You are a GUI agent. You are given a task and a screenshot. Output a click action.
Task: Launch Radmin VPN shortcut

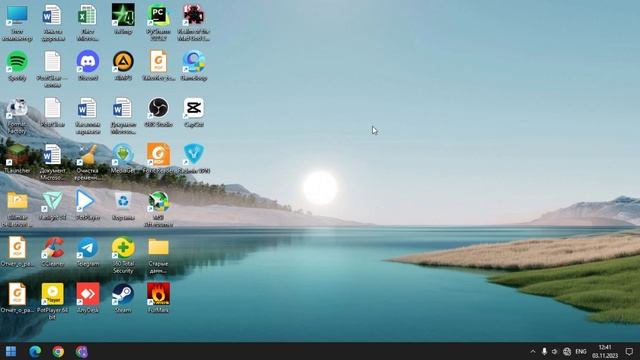click(x=193, y=159)
